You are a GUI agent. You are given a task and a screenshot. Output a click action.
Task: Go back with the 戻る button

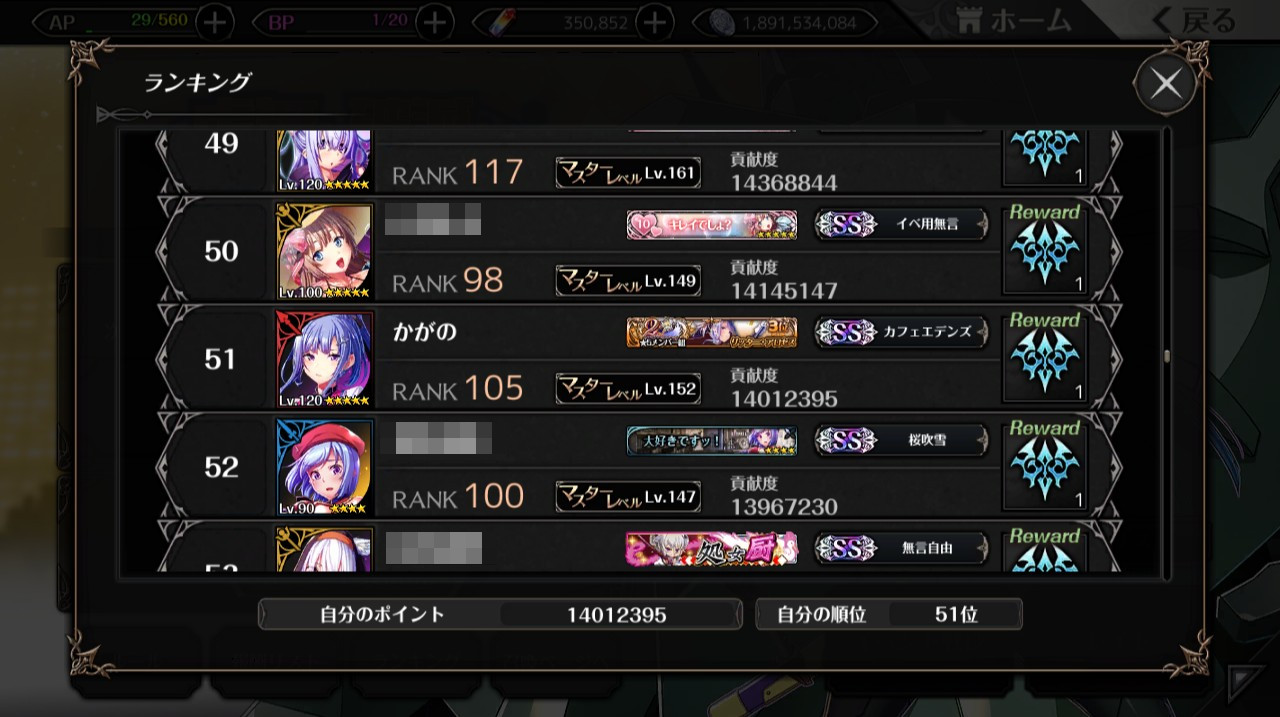point(1192,20)
